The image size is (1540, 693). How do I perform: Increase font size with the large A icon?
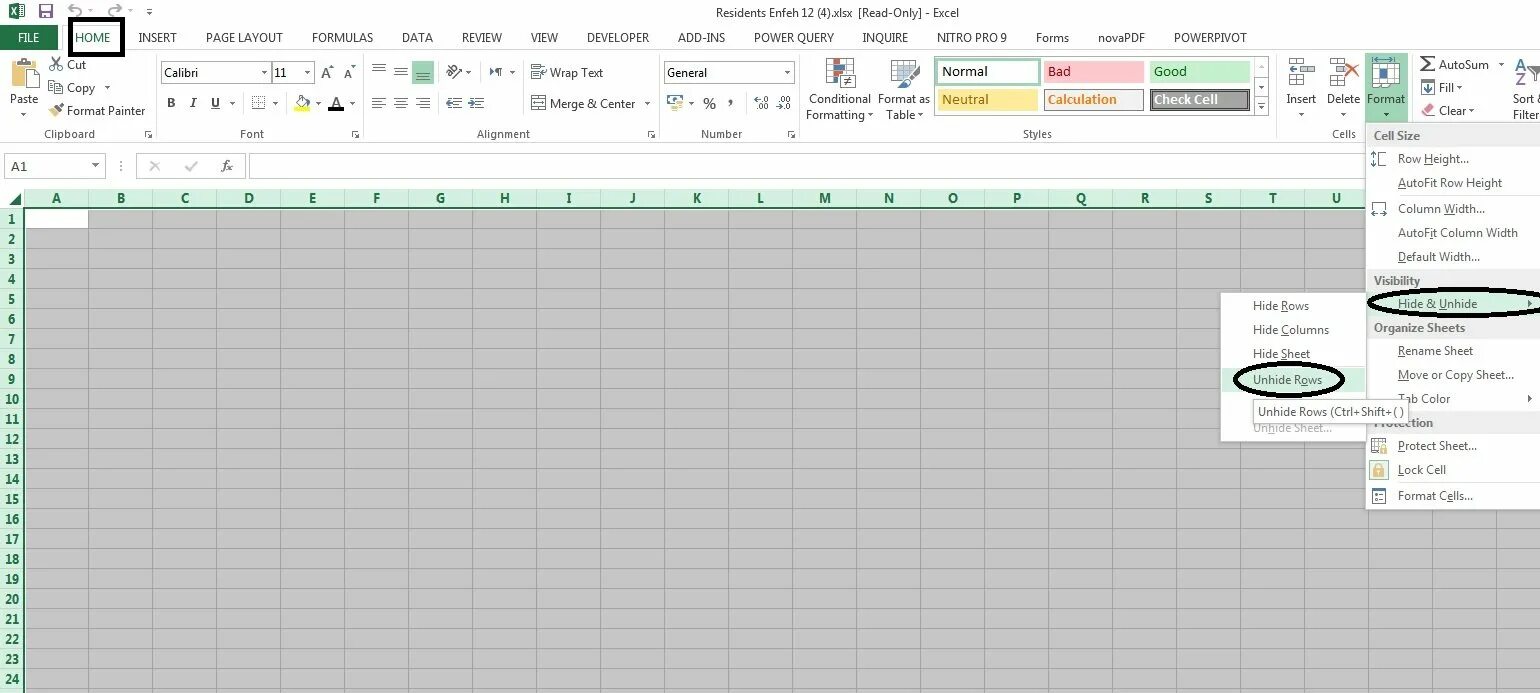coord(328,73)
